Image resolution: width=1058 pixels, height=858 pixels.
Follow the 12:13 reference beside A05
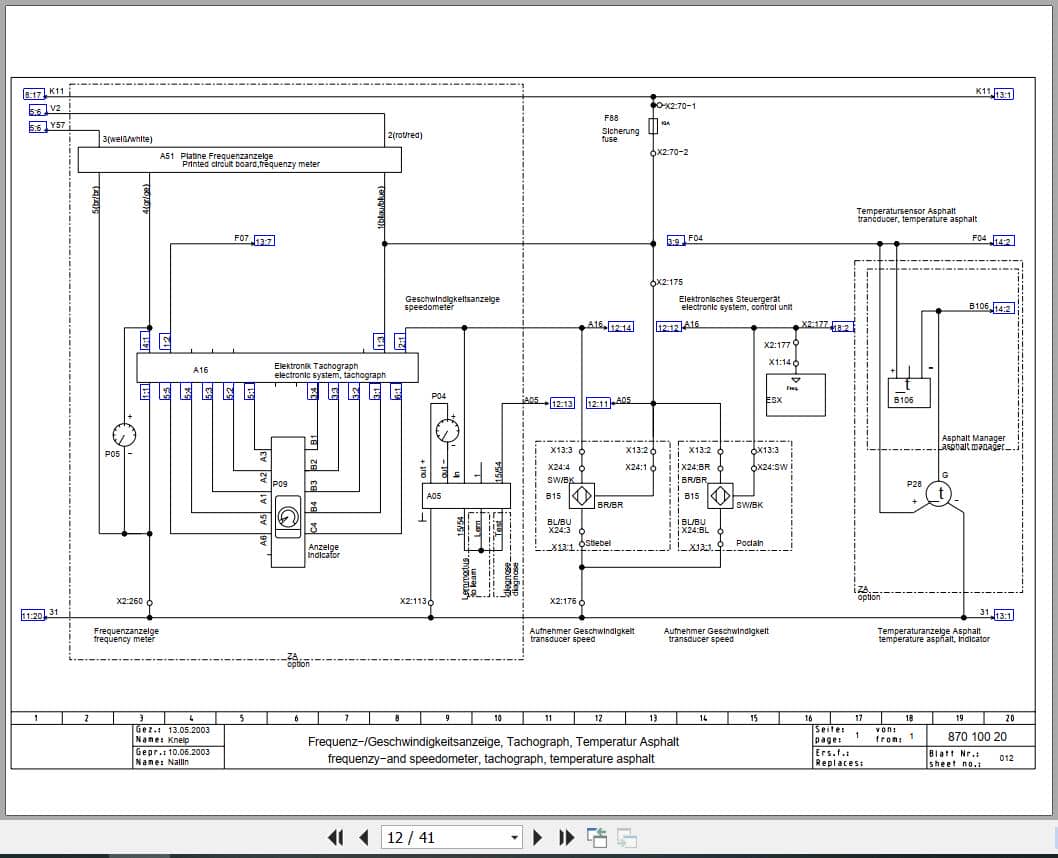[562, 403]
